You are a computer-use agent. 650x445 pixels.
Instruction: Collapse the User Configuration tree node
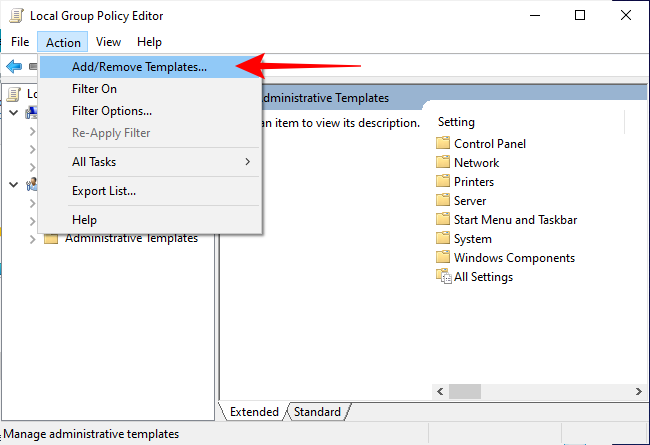tap(14, 185)
